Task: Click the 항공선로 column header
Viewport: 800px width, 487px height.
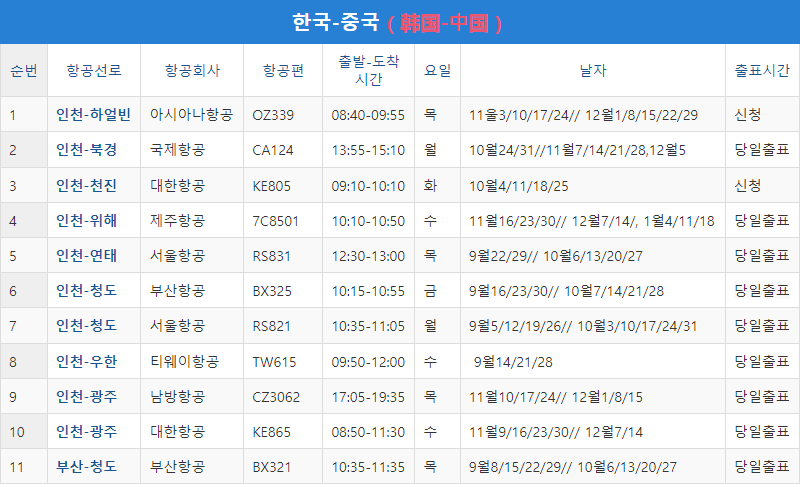Action: tap(93, 71)
